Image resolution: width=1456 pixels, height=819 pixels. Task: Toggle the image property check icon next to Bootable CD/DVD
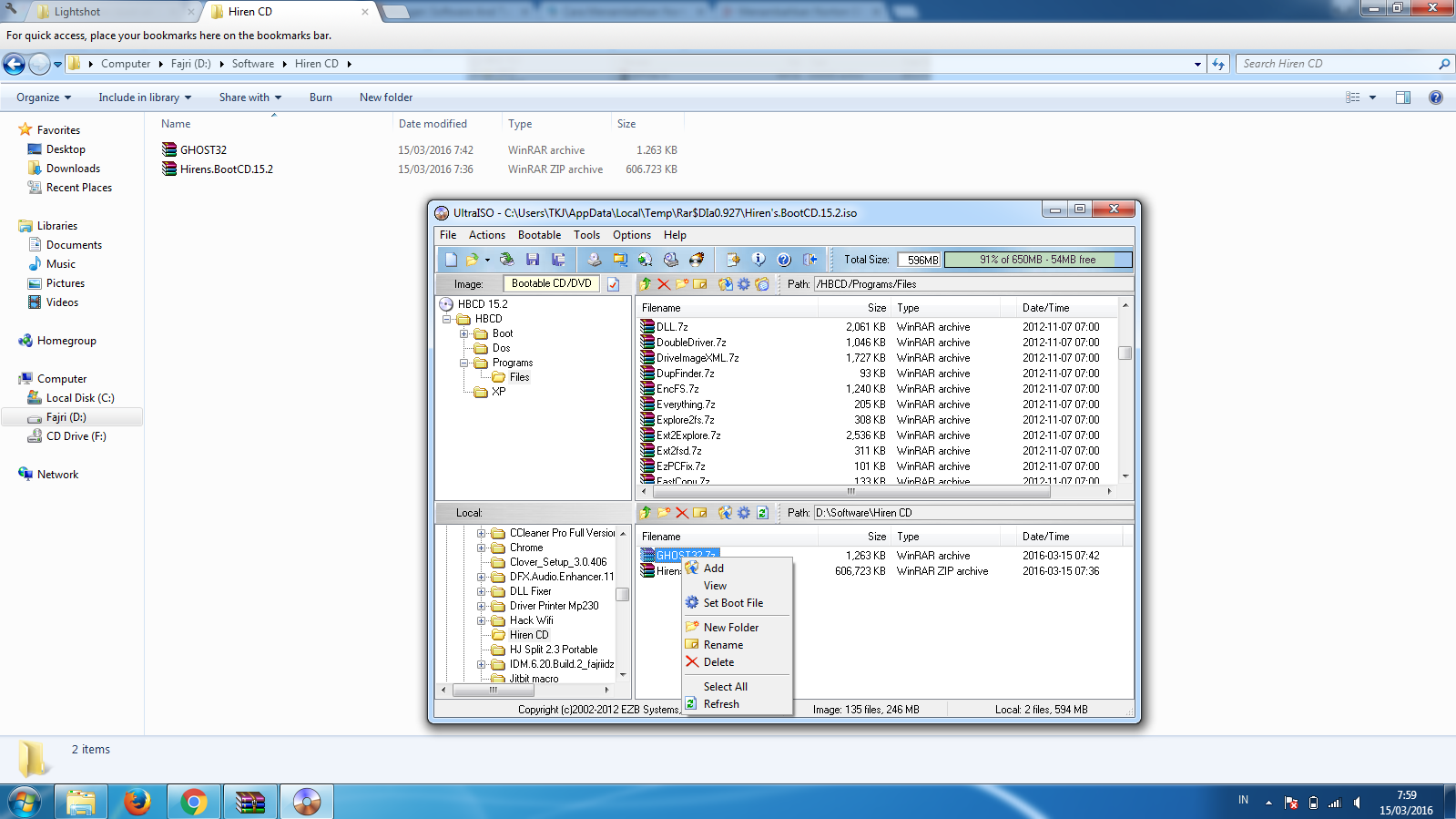click(613, 284)
